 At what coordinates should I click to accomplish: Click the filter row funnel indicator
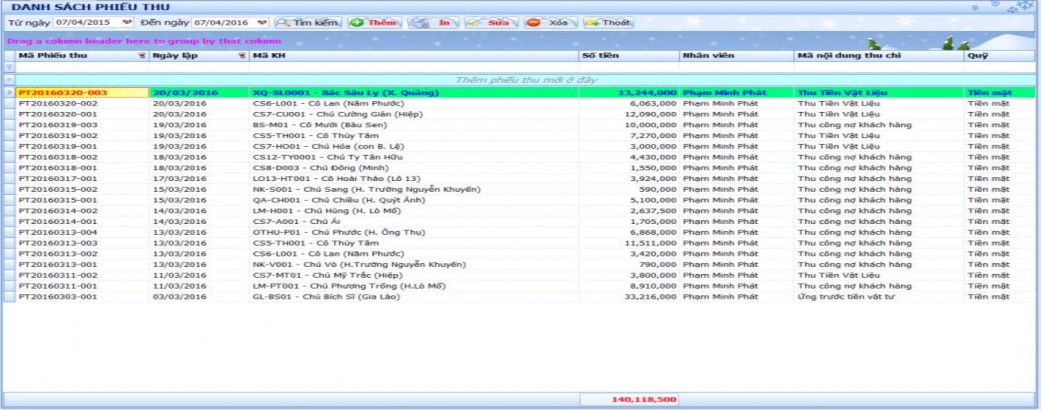click(x=9, y=67)
